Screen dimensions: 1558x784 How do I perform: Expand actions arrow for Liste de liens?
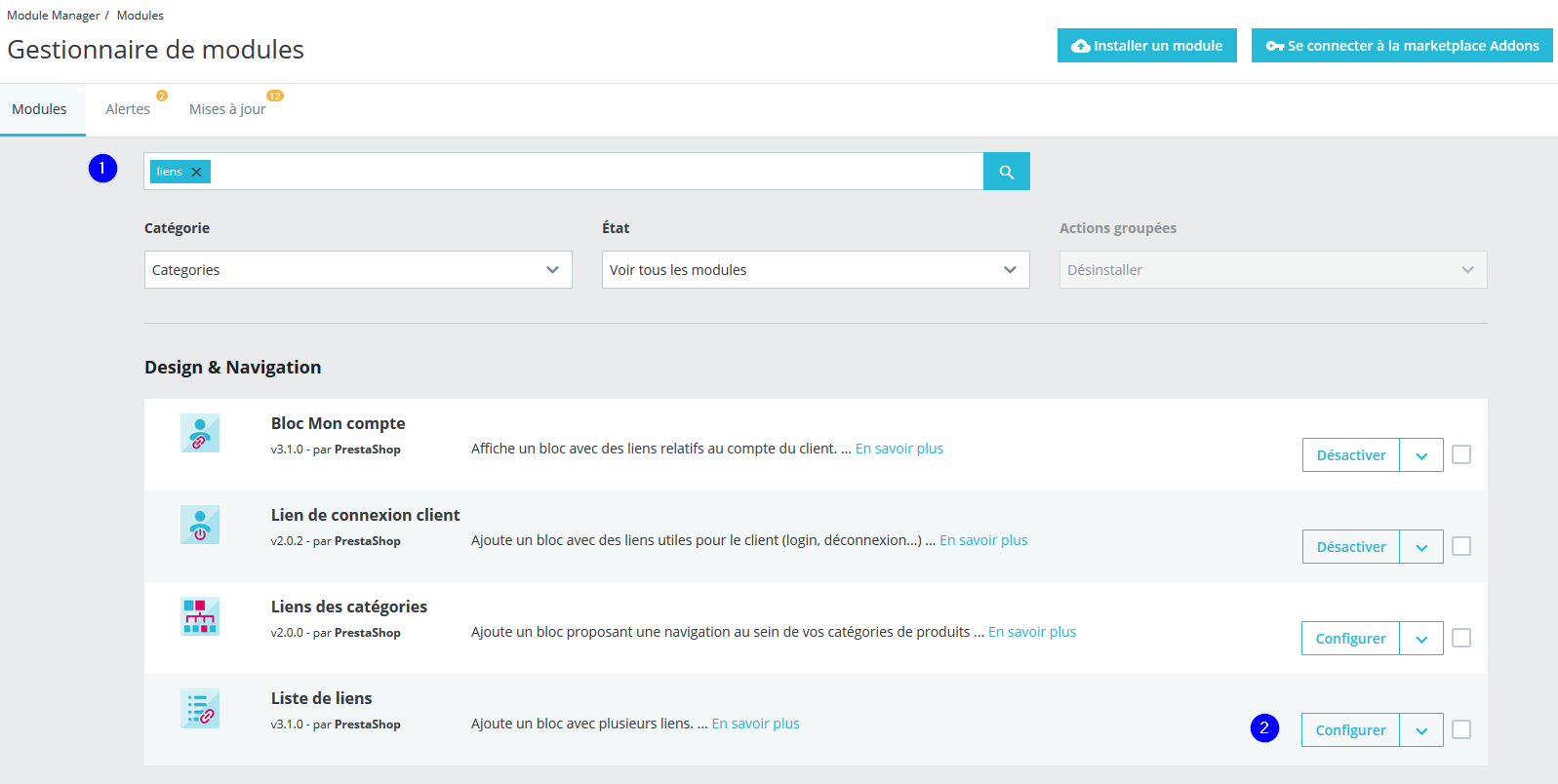tap(1421, 730)
